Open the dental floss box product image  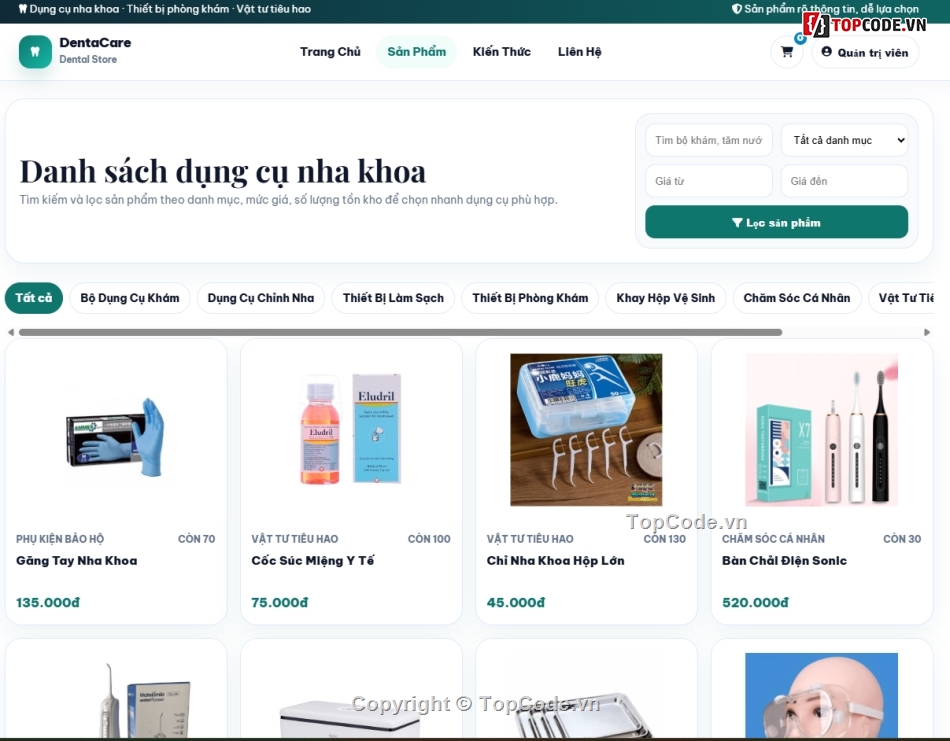(x=586, y=430)
